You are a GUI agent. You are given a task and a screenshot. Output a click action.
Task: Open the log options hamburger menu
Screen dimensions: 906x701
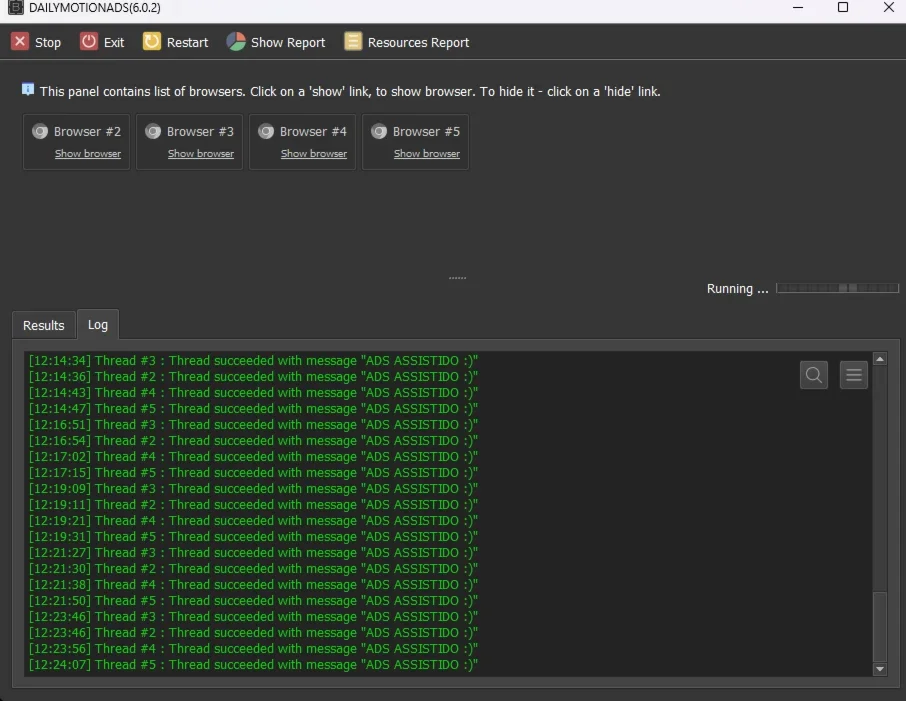tap(853, 375)
